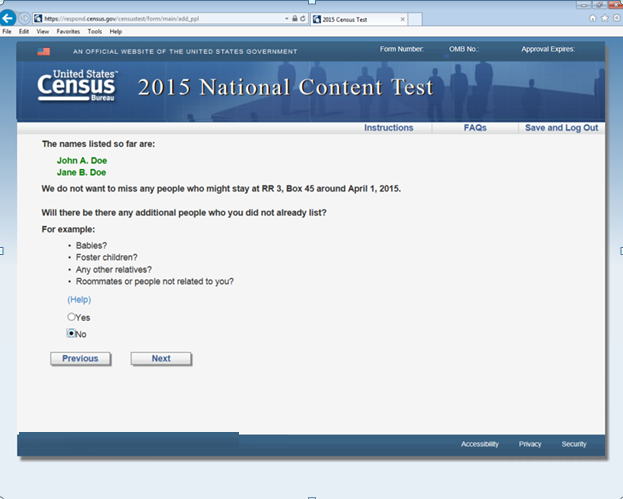Click the browser Forward arrow button
Screen dimensions: 623x499
pos(24,18)
